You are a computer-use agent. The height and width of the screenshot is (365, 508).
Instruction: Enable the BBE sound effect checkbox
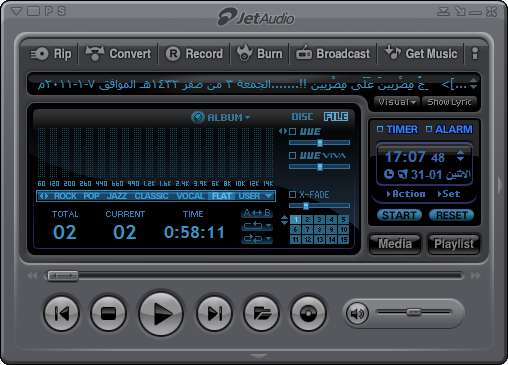click(x=292, y=131)
